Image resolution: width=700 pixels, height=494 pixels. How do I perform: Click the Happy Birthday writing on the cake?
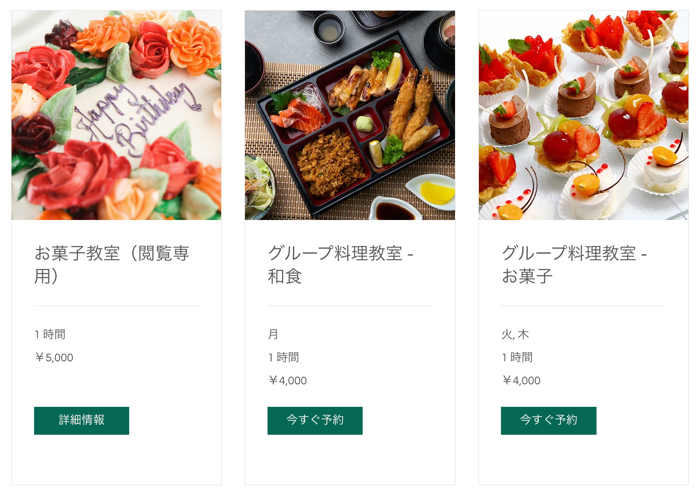[134, 118]
